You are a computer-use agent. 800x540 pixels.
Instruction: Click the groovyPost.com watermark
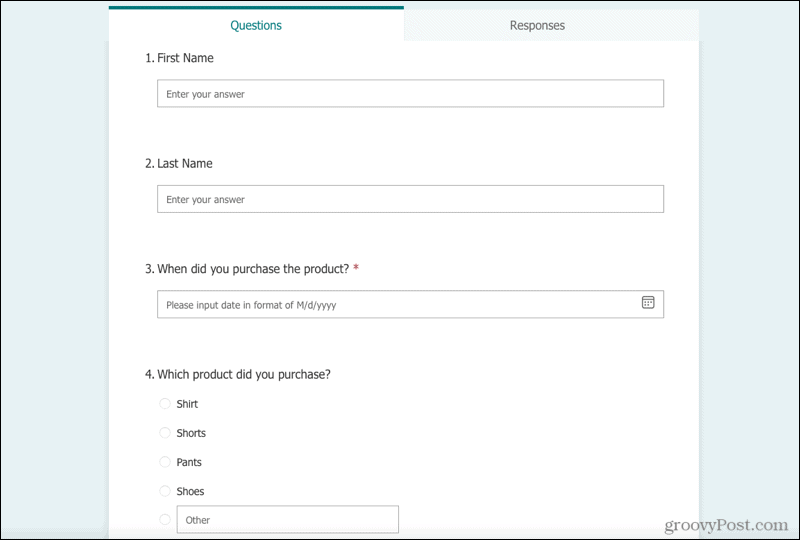(x=727, y=525)
